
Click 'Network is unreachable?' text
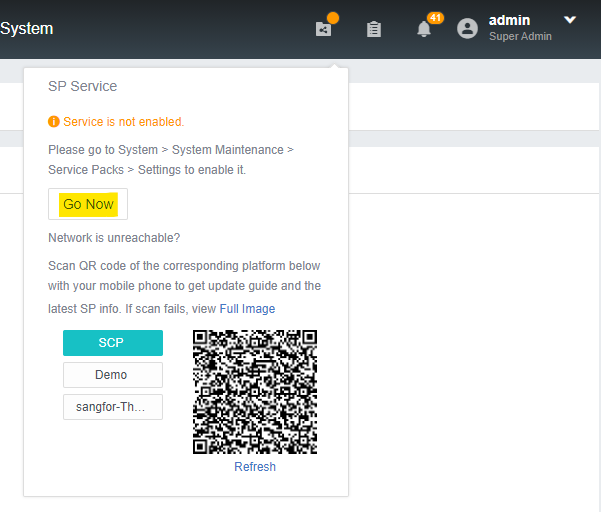point(114,238)
